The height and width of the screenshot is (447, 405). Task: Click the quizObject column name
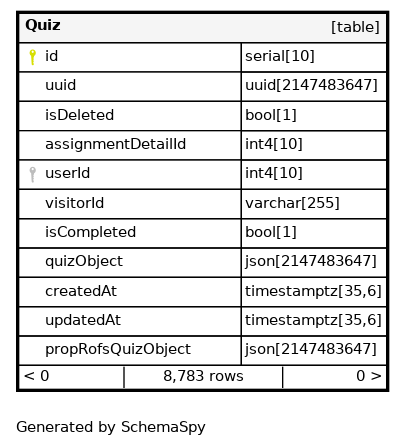click(x=84, y=262)
